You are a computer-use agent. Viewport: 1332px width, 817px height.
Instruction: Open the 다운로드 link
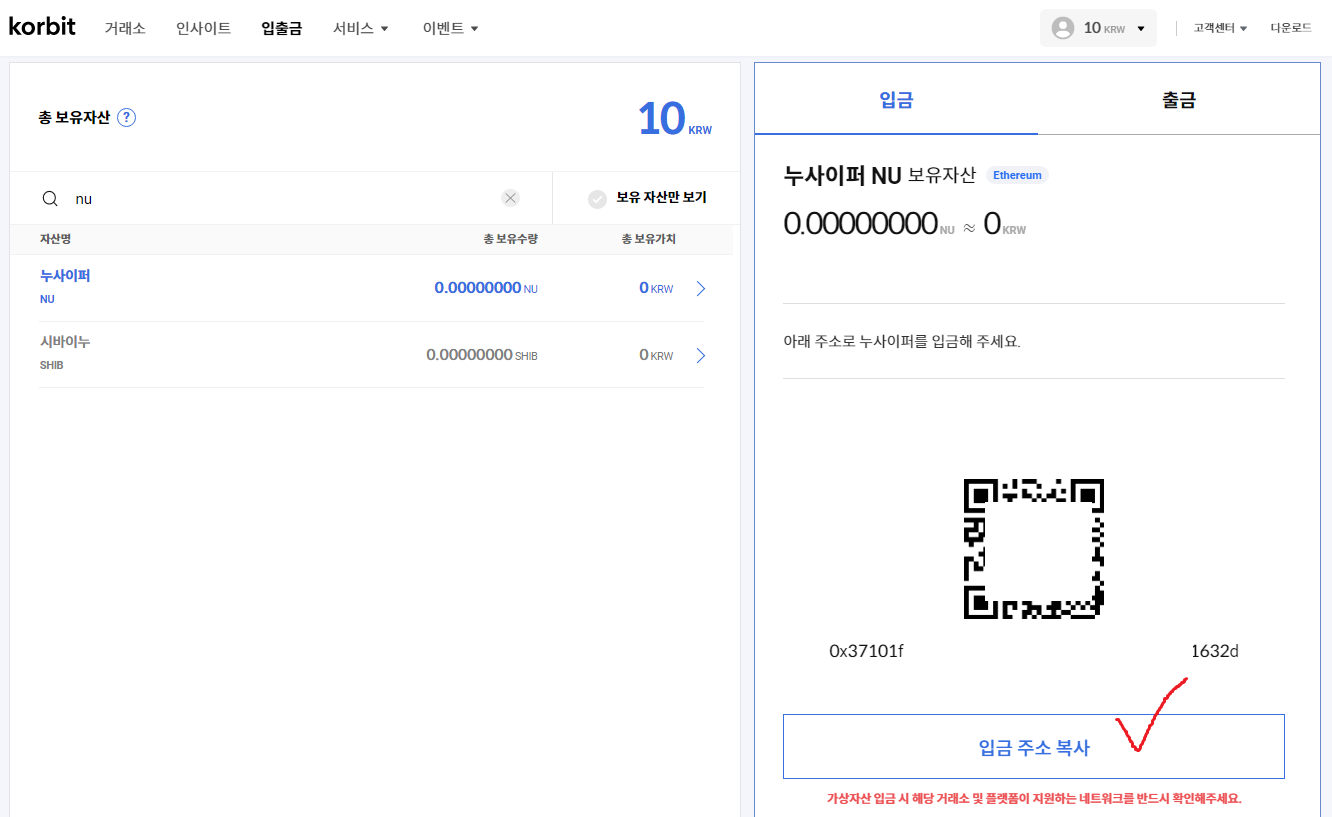click(1291, 28)
